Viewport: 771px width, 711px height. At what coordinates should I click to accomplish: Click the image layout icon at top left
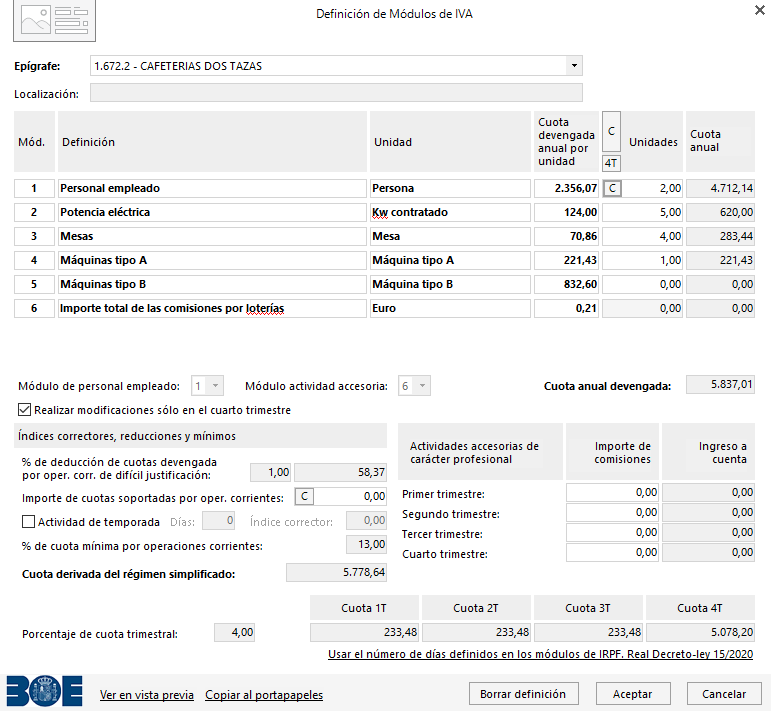click(54, 20)
